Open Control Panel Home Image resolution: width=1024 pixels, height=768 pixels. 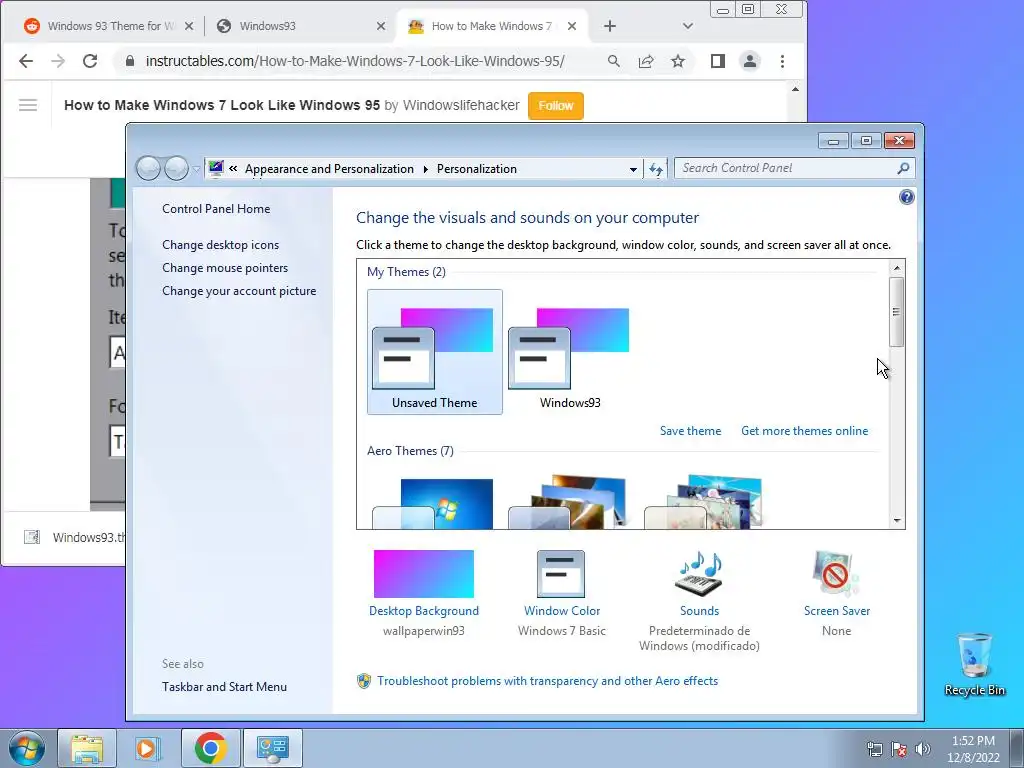coord(216,209)
